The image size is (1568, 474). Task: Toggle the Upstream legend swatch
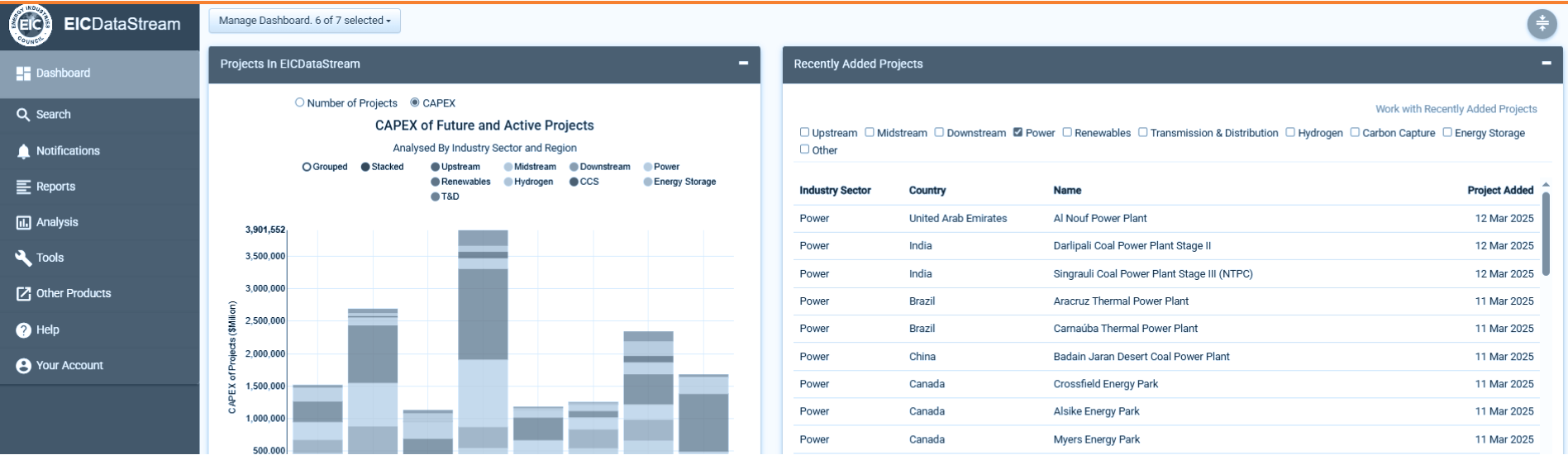[x=436, y=167]
